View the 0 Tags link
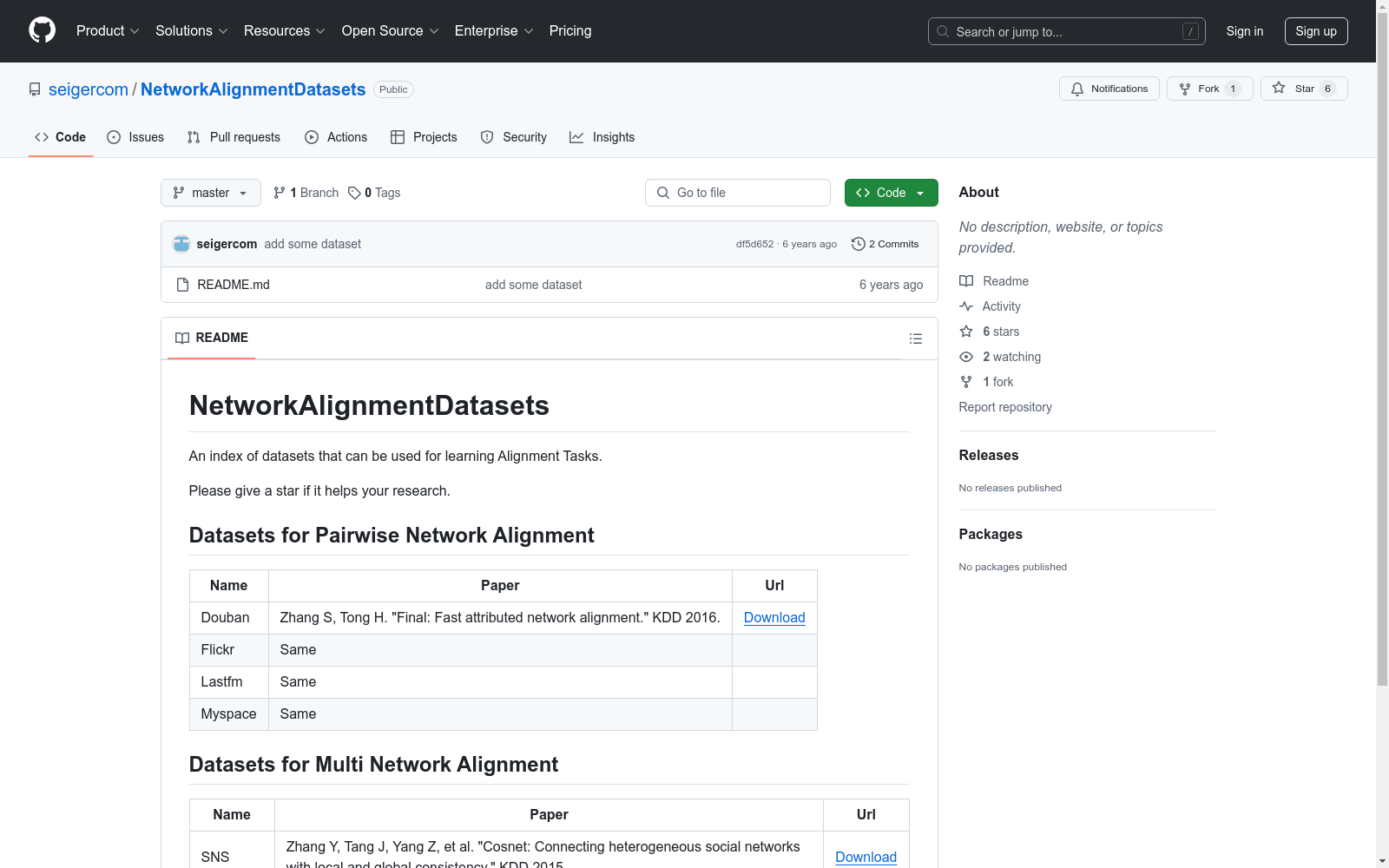Image resolution: width=1389 pixels, height=868 pixels. click(374, 193)
